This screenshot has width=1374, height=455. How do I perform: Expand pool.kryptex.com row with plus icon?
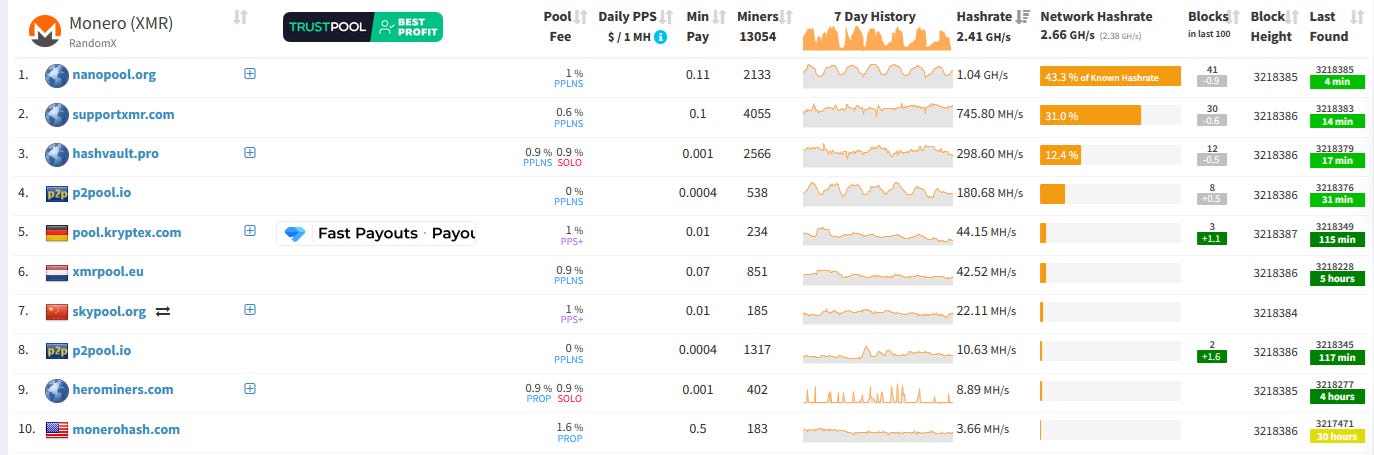click(250, 231)
